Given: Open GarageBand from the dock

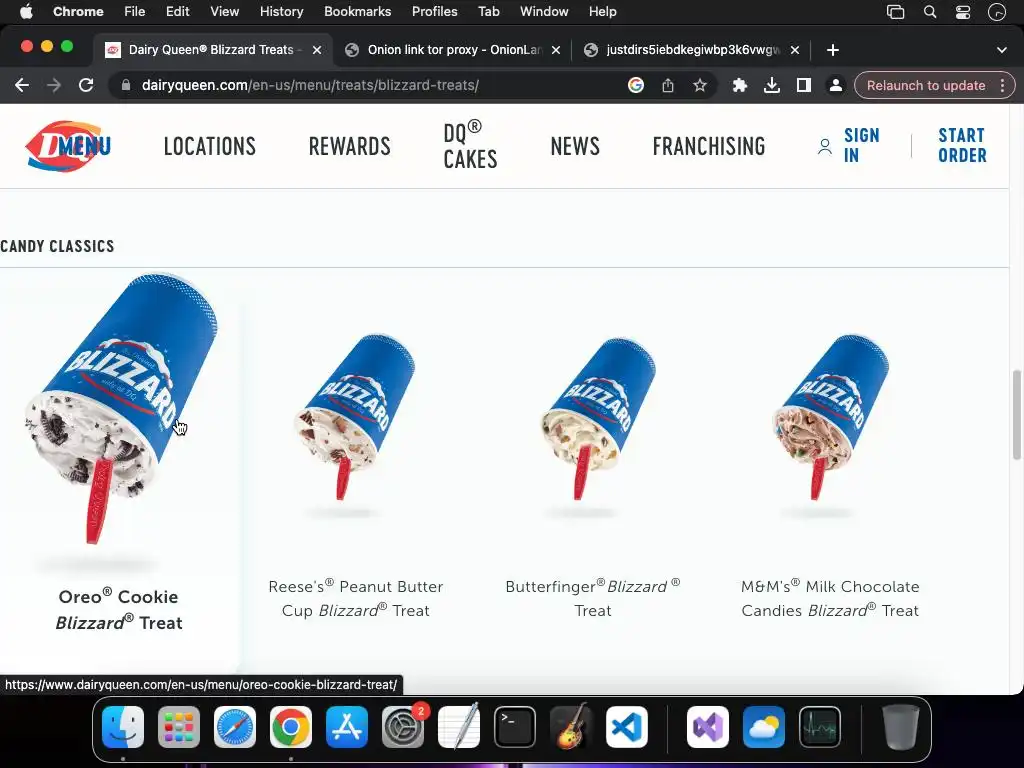Looking at the screenshot, I should [x=571, y=727].
